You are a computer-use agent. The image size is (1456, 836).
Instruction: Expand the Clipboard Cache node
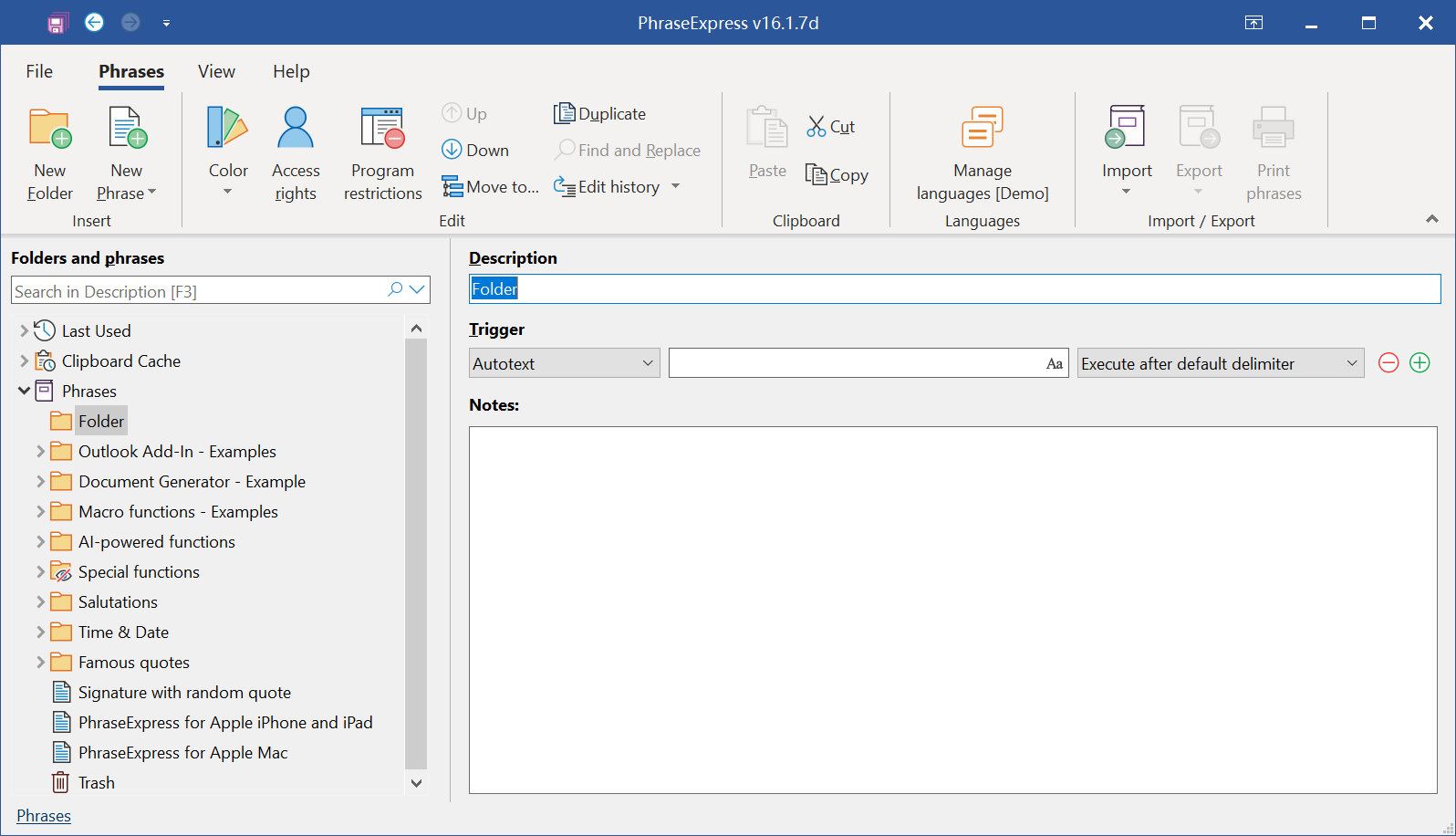coord(24,361)
